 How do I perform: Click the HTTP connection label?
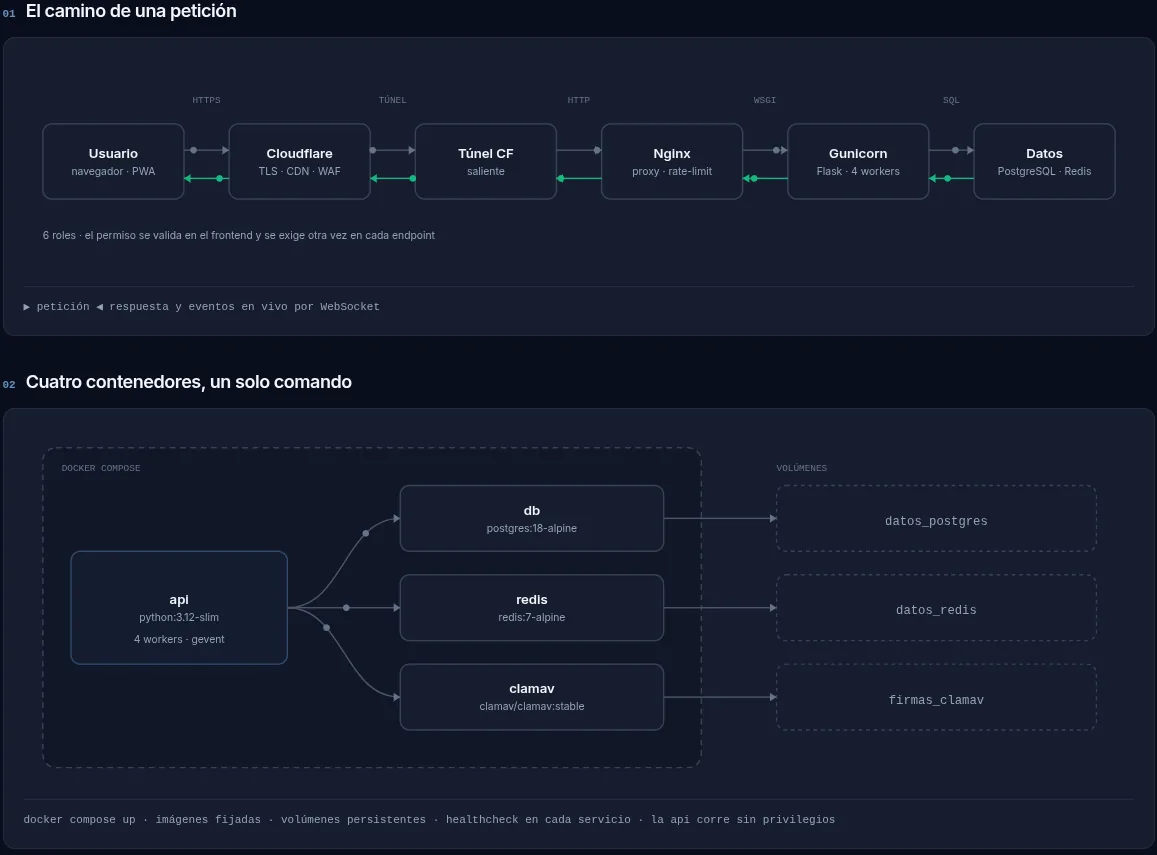coord(578,100)
